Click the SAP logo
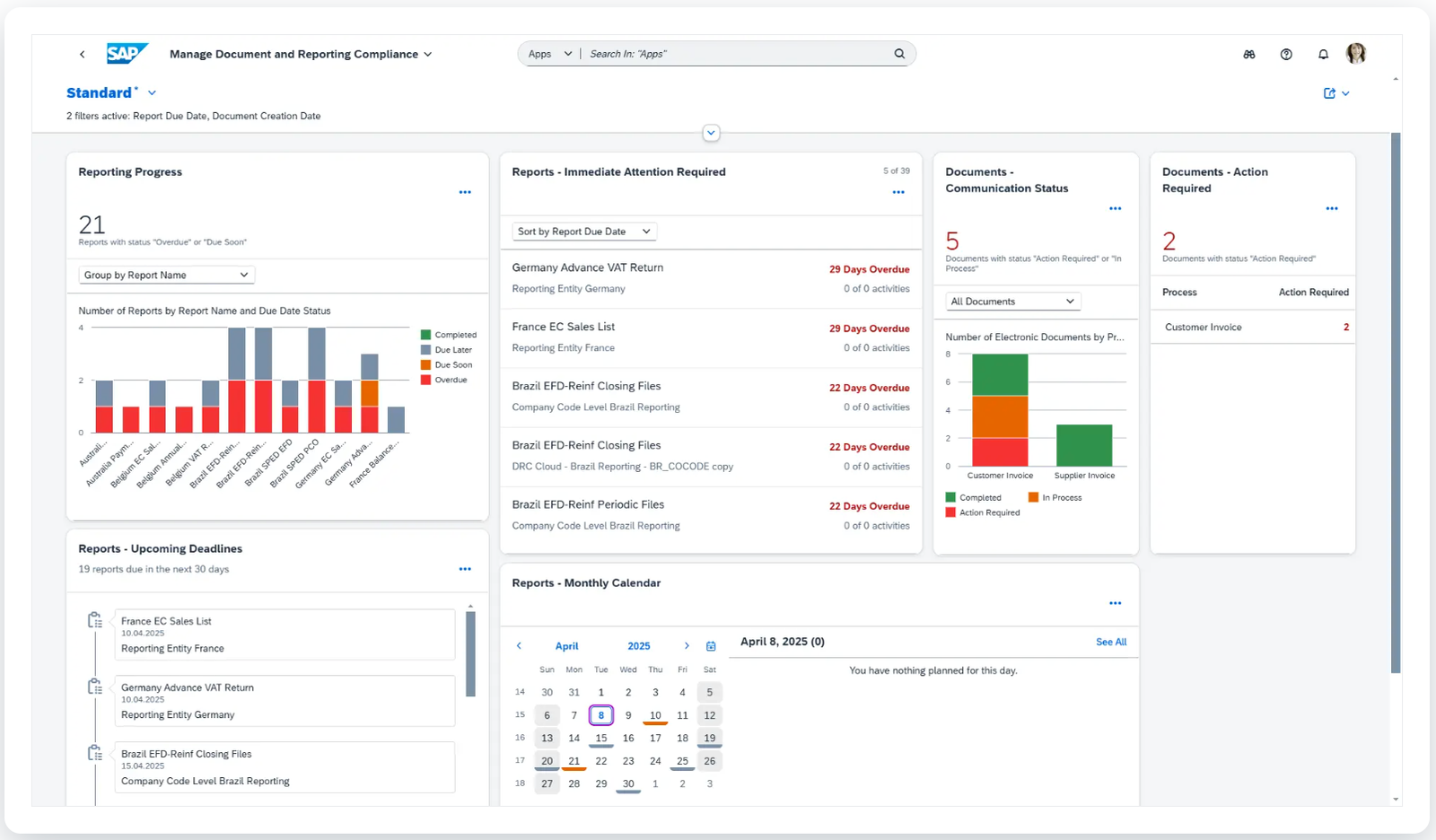1436x840 pixels. [x=126, y=54]
